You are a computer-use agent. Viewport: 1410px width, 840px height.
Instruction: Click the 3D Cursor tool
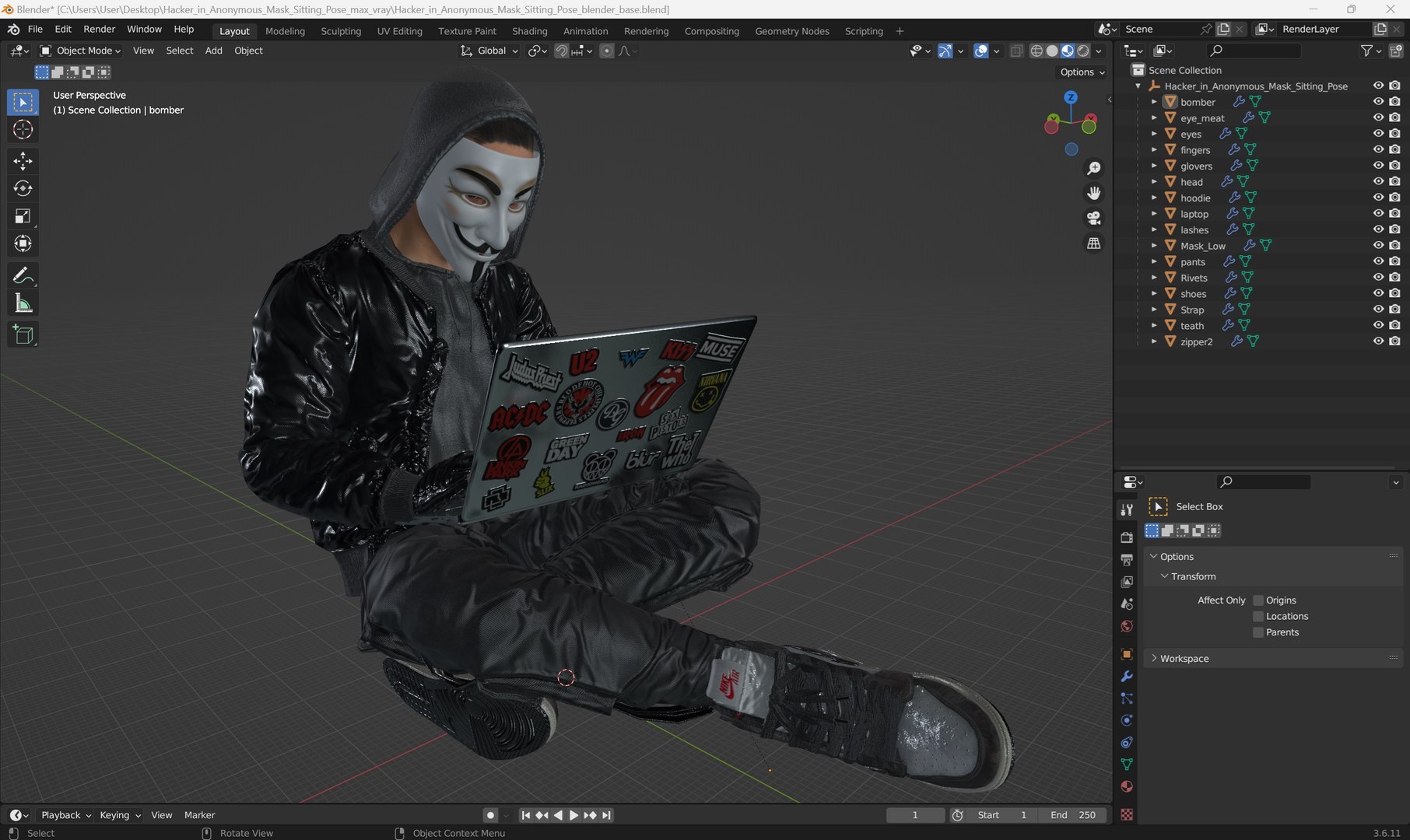23,129
